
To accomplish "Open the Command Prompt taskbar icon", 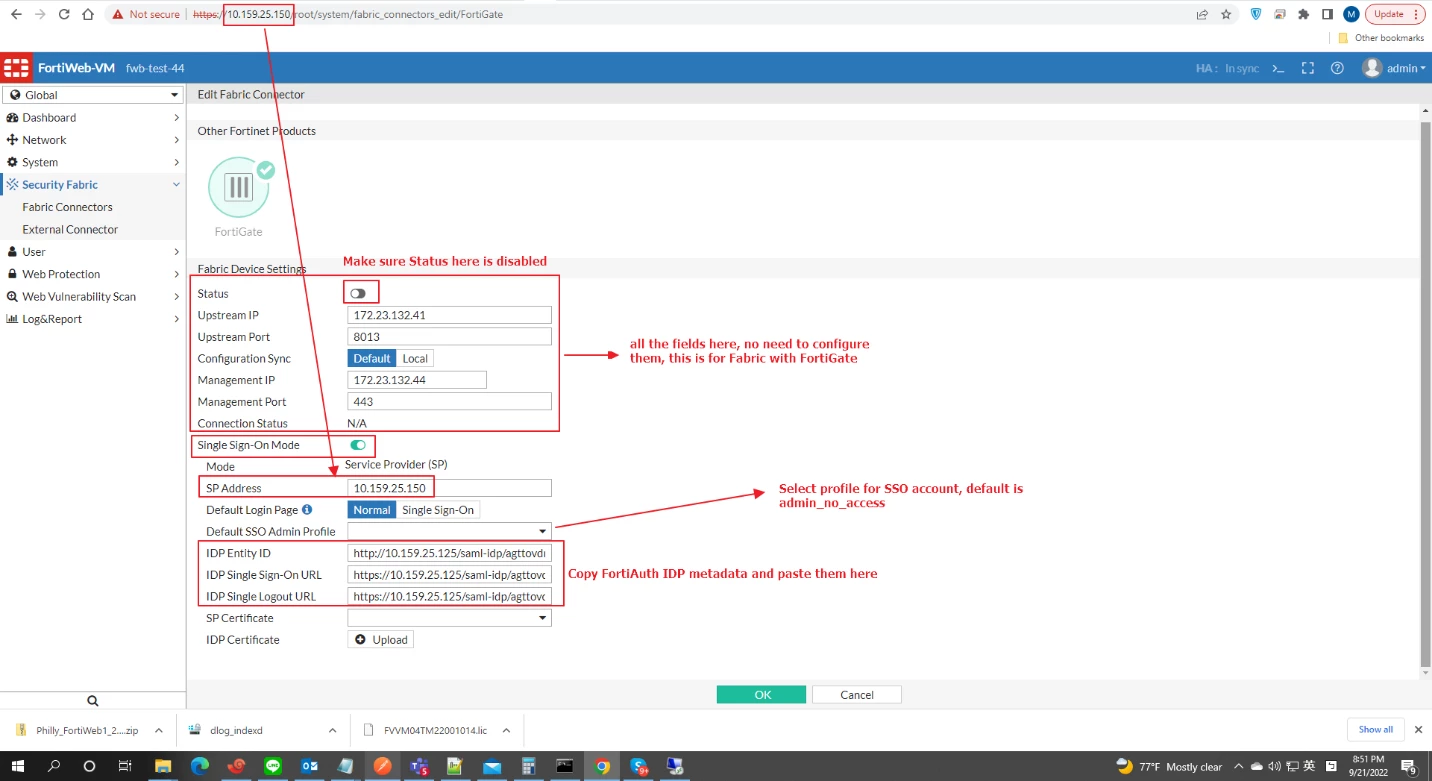I will pyautogui.click(x=565, y=766).
